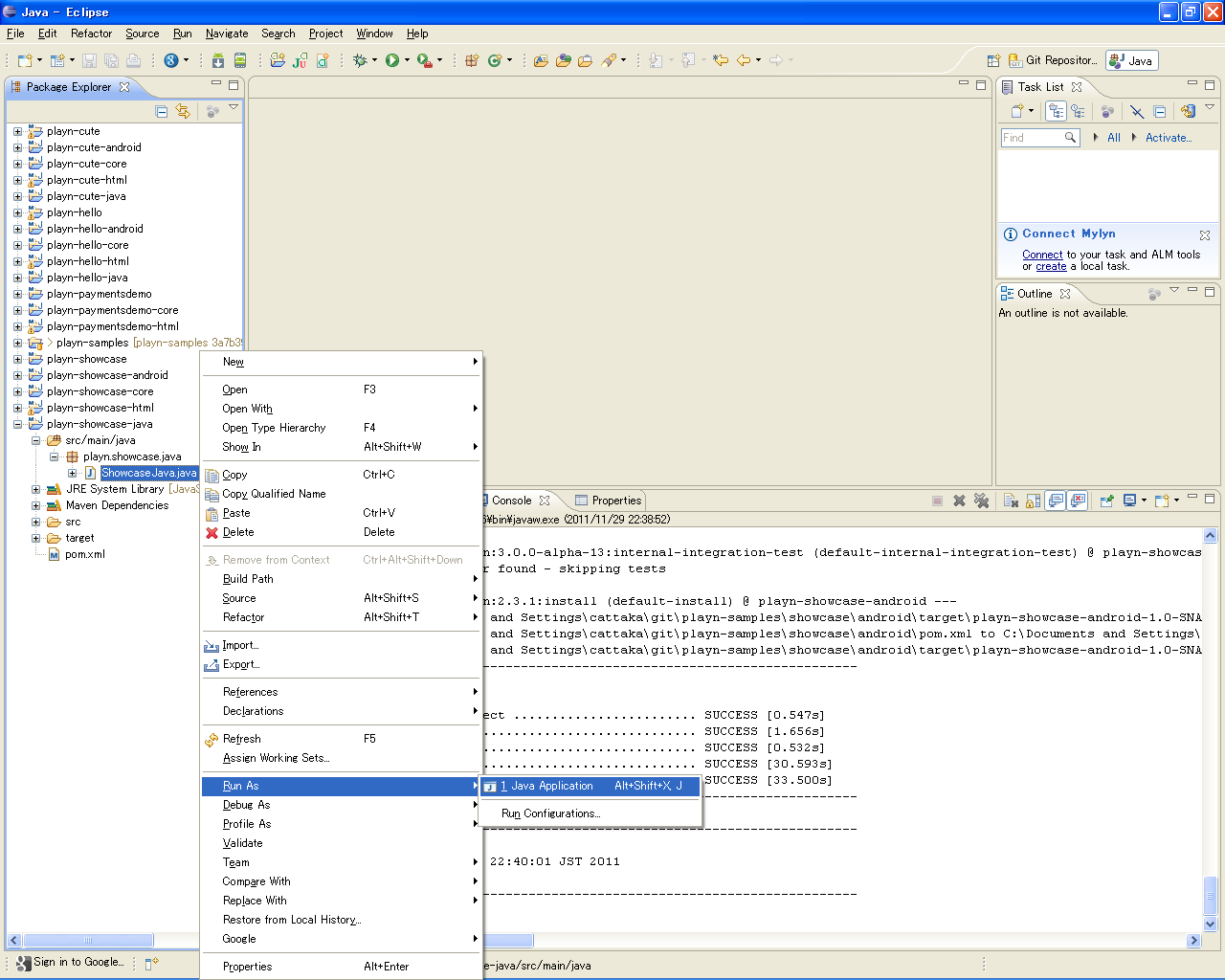Click the Open Perspective icon

pos(993,60)
